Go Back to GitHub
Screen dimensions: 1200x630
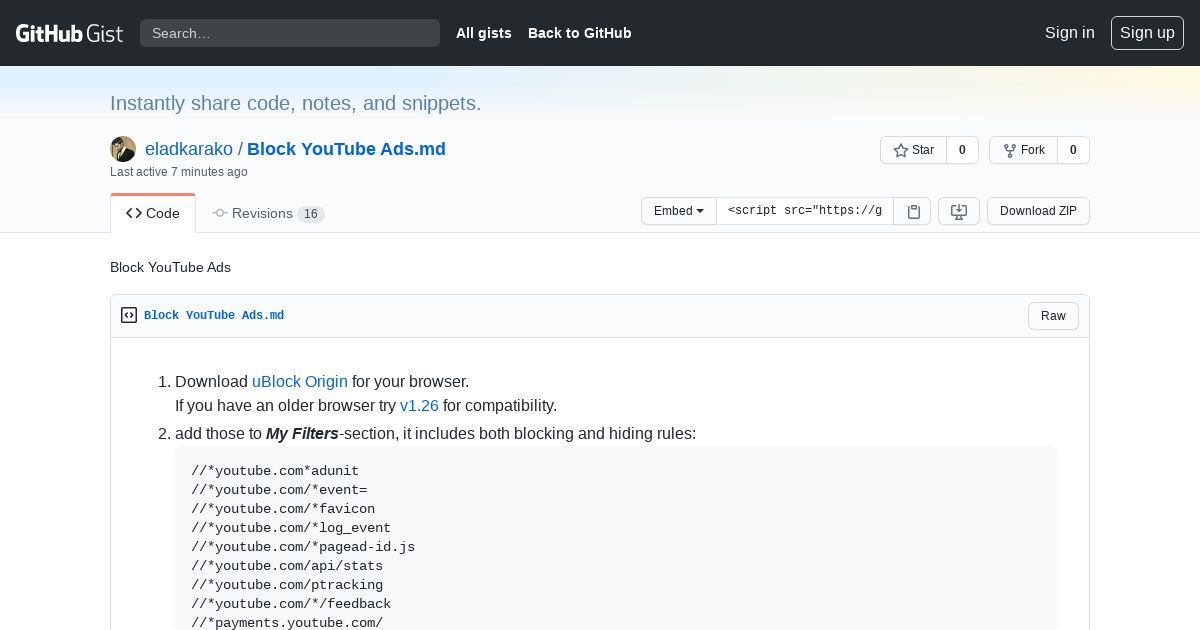pyautogui.click(x=580, y=33)
